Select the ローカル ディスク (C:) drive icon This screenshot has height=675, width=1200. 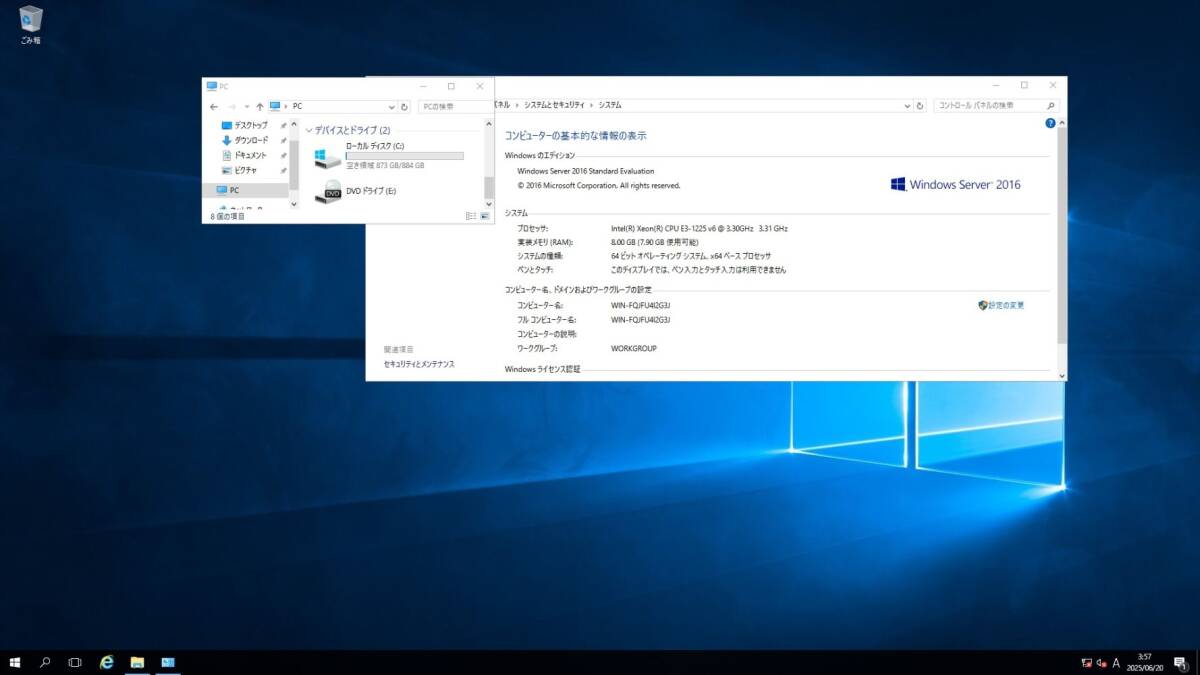[x=327, y=158]
